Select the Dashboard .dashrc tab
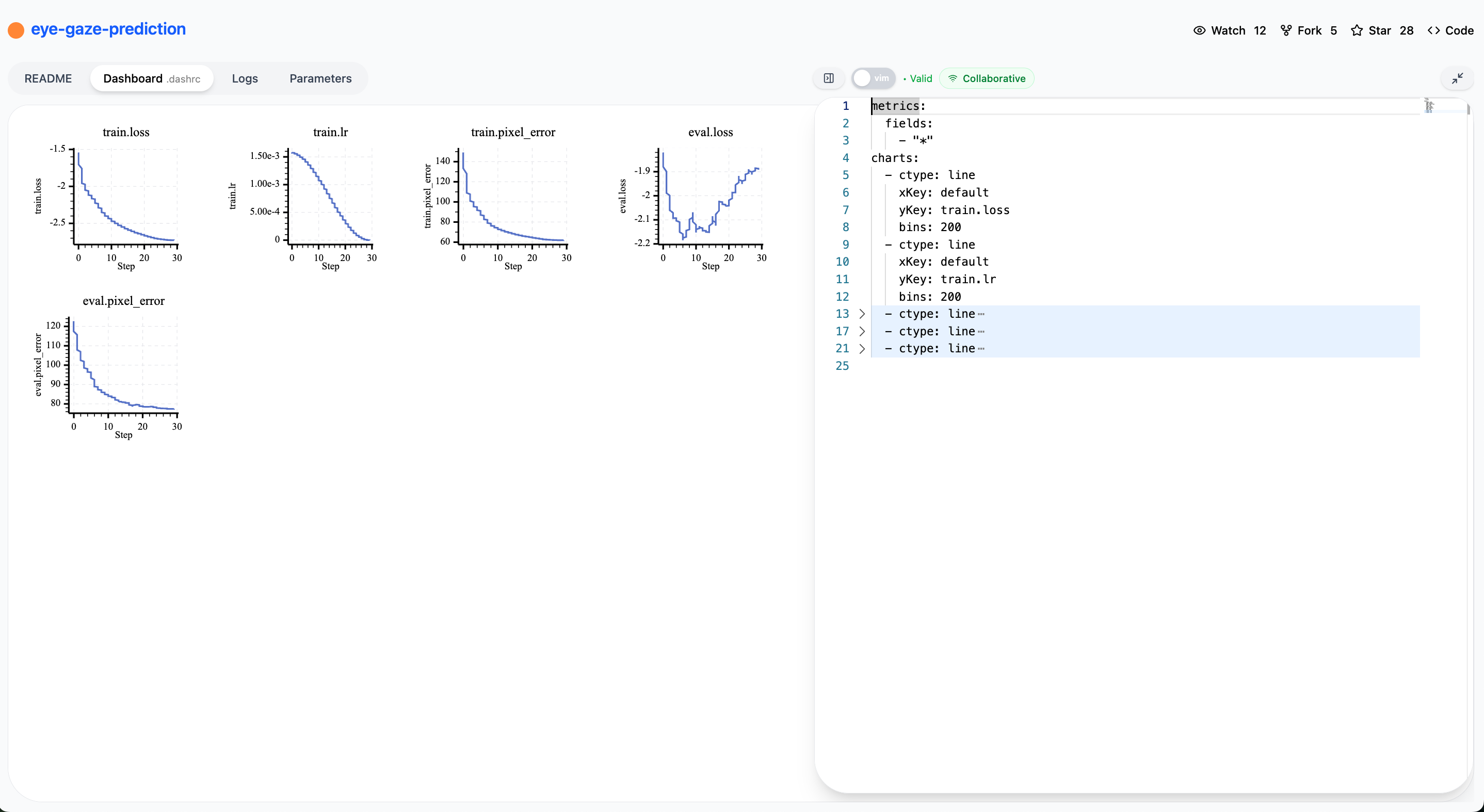The width and height of the screenshot is (1484, 812). click(x=152, y=78)
